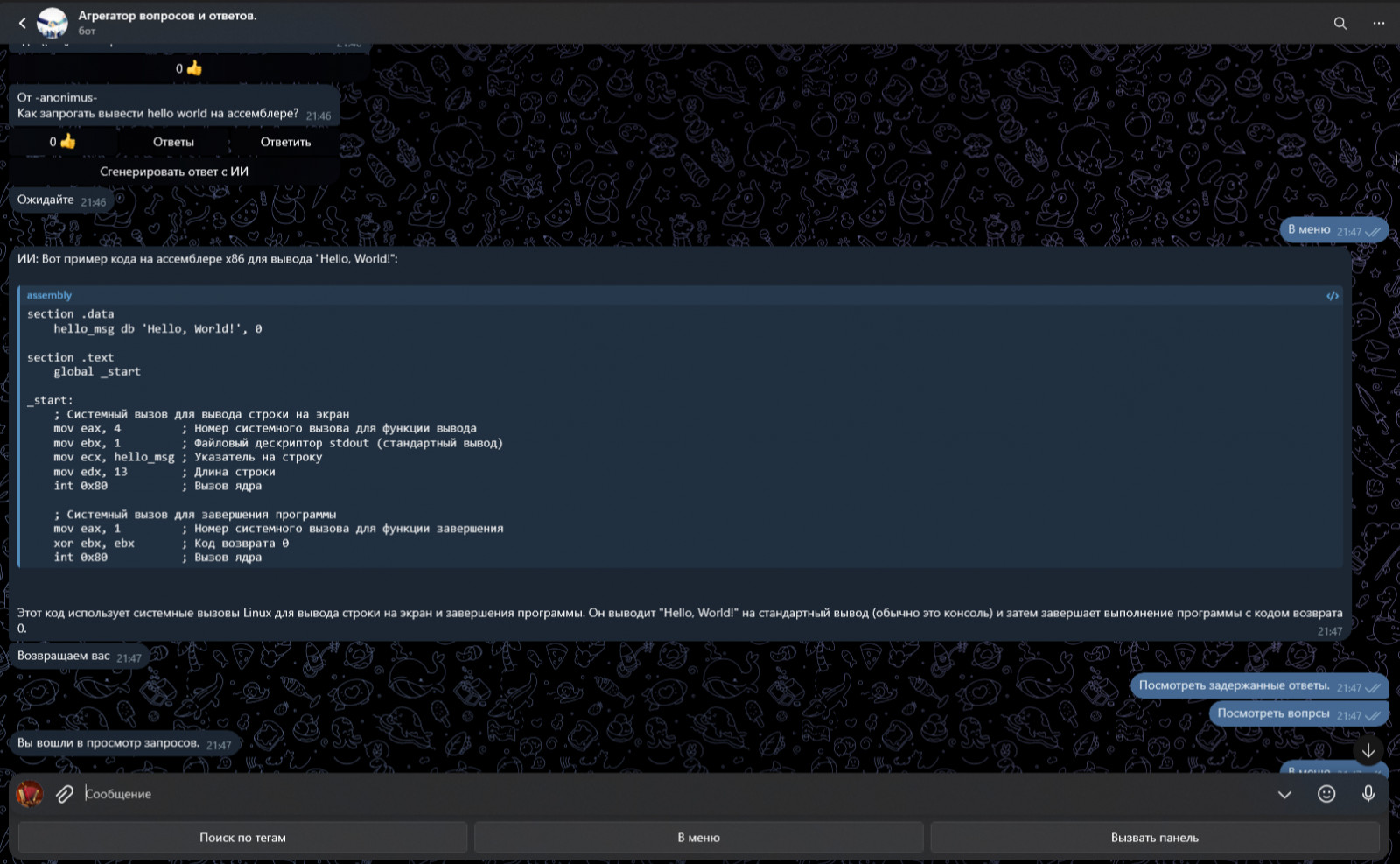Copy the assembly code block
This screenshot has height=864, width=1400.
1332,296
